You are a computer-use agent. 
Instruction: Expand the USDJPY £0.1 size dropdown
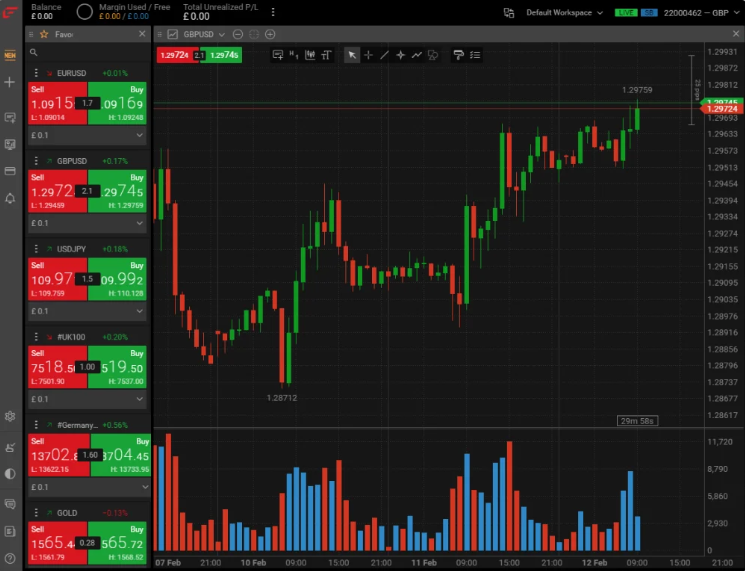pyautogui.click(x=87, y=311)
